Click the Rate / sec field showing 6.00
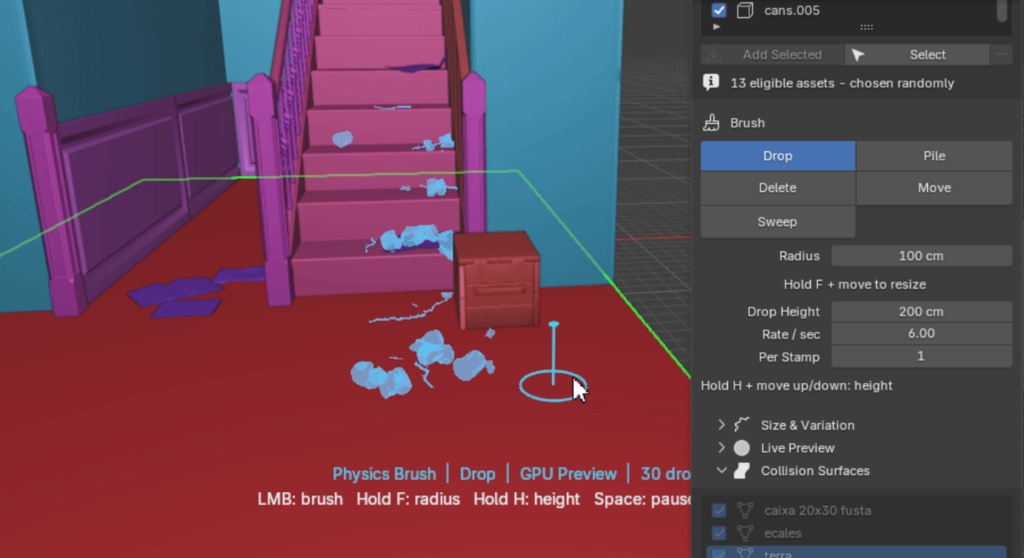Image resolution: width=1024 pixels, height=558 pixels. point(921,334)
